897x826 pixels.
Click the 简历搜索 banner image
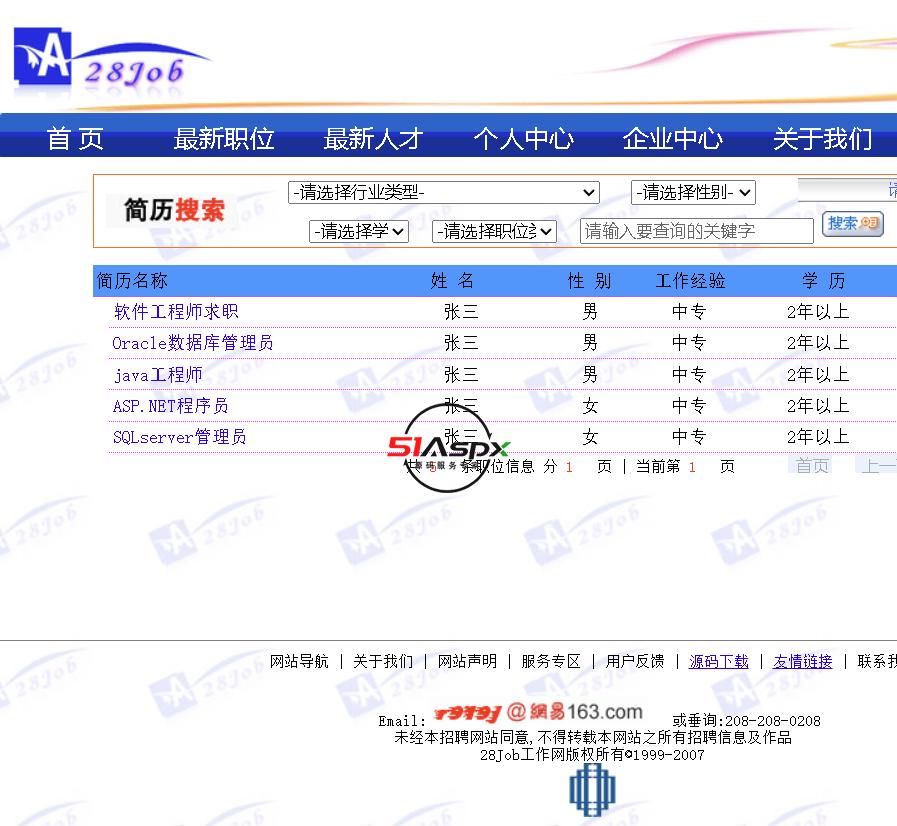(x=174, y=210)
